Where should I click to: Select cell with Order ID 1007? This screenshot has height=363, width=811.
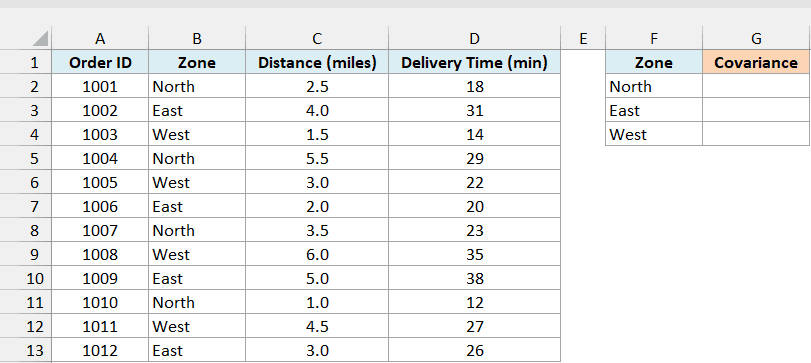tap(100, 230)
